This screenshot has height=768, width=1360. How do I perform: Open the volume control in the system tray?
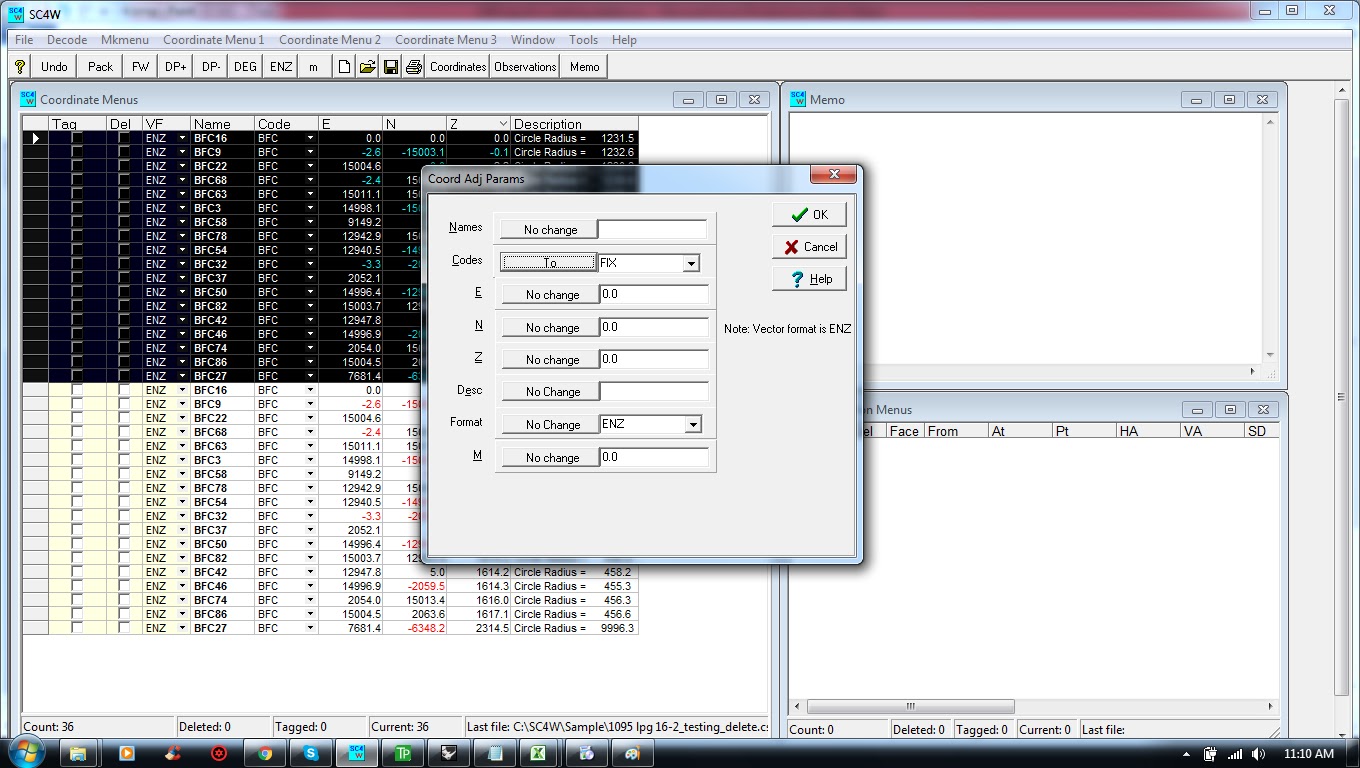1258,754
